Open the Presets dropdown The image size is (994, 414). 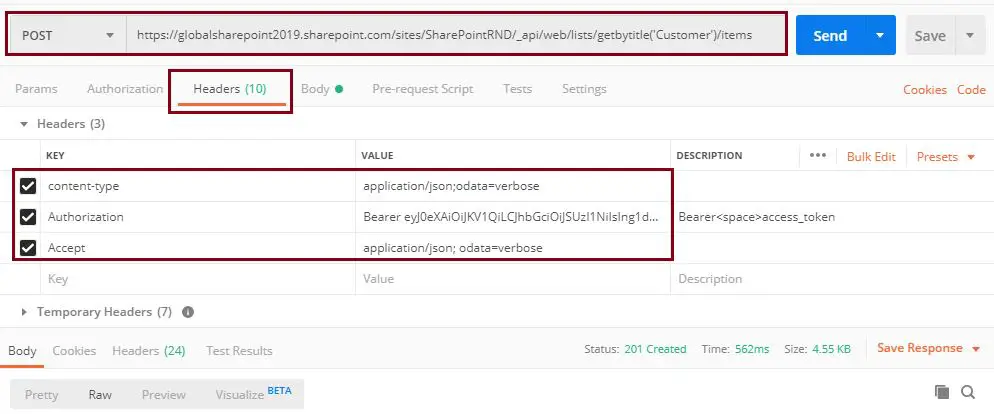tap(945, 157)
